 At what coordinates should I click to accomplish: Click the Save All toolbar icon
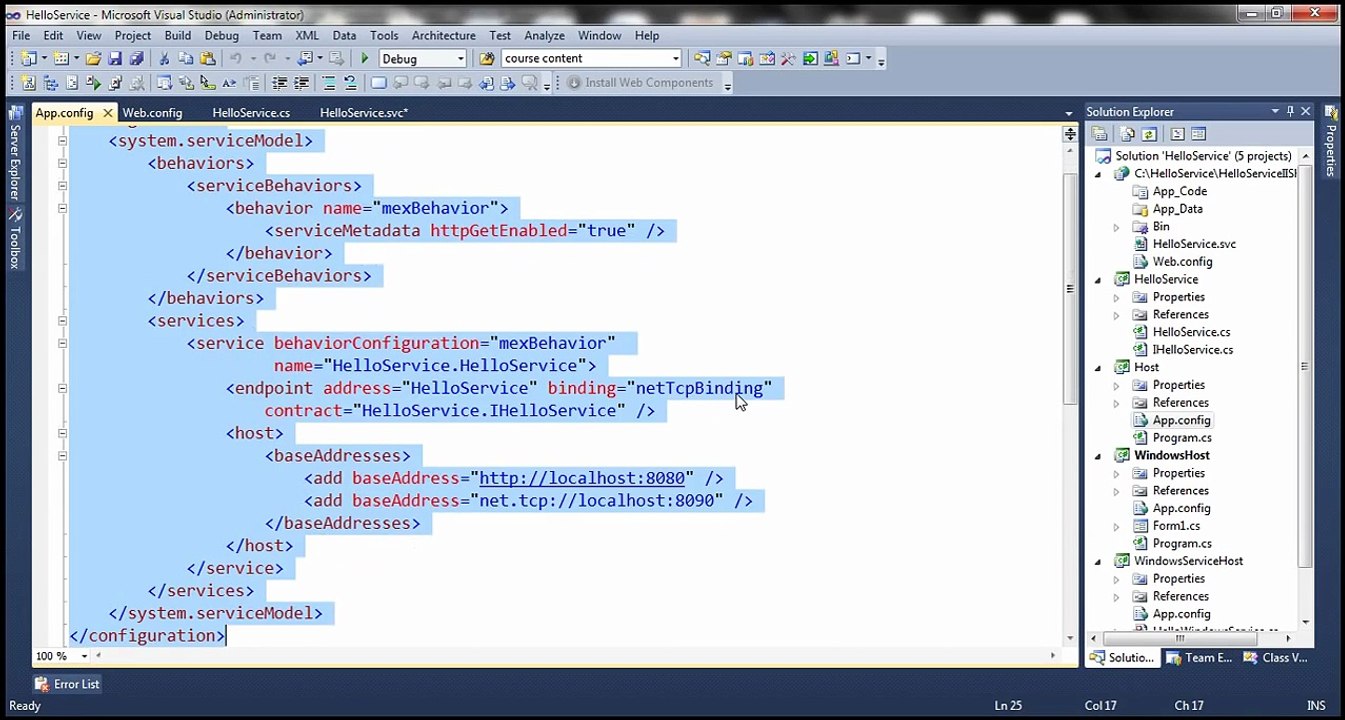[136, 59]
